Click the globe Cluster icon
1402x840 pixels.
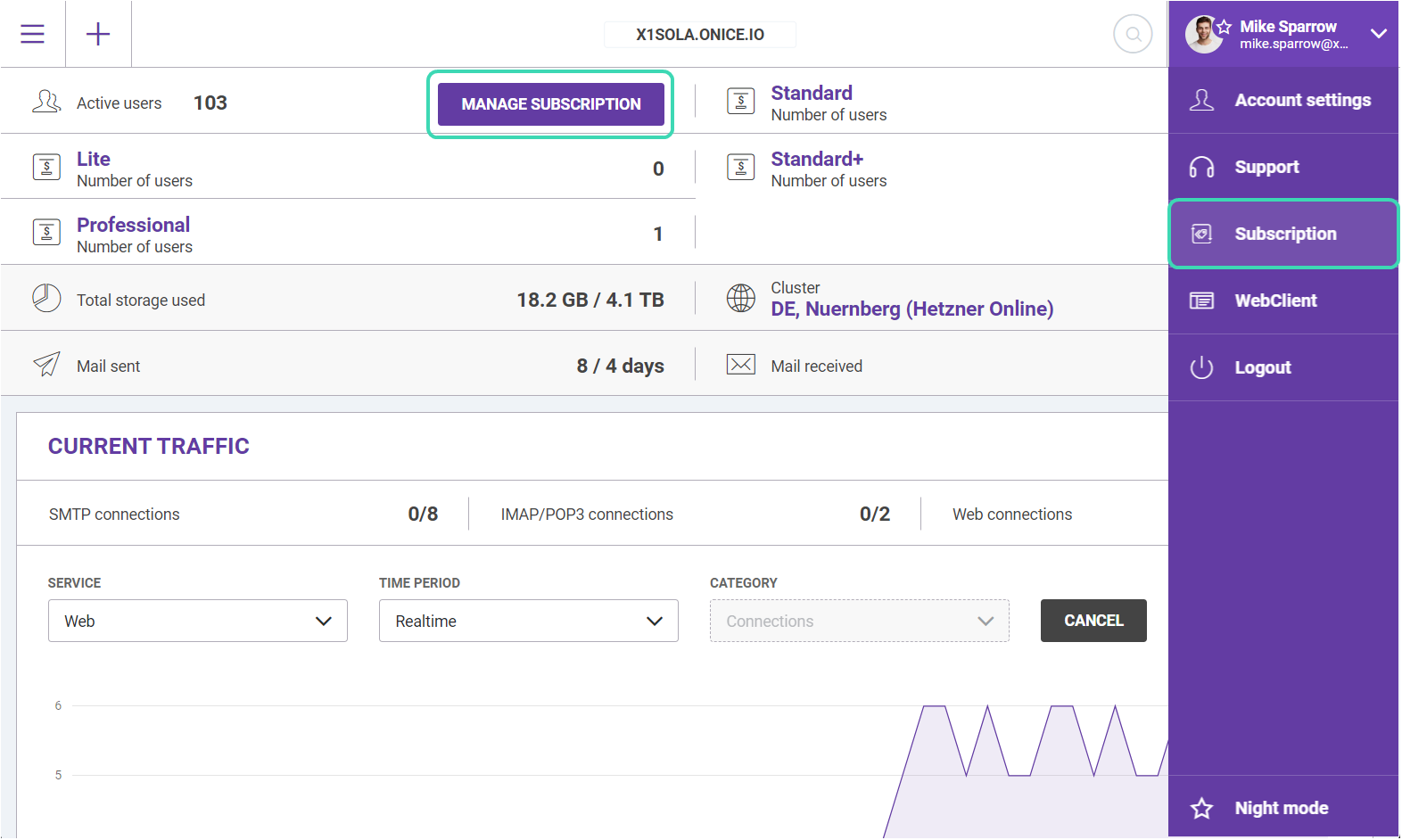[x=740, y=299]
